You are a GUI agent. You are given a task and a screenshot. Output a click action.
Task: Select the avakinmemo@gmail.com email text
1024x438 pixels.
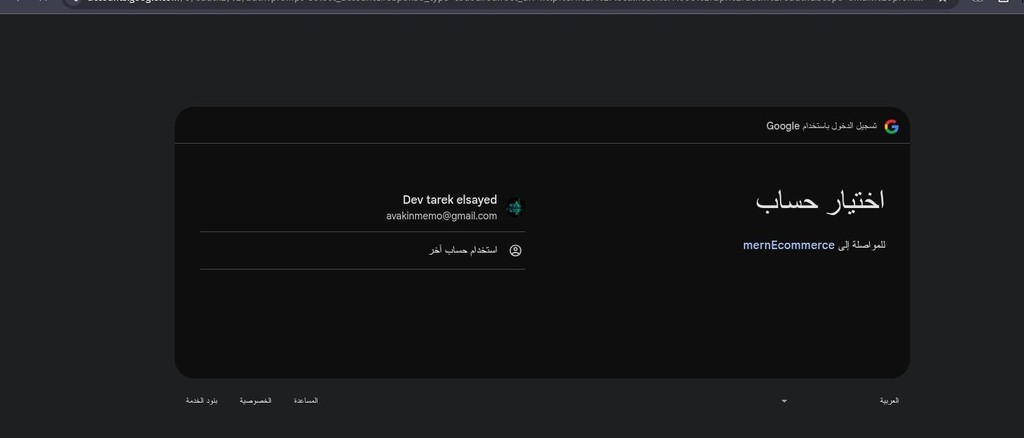(441, 216)
